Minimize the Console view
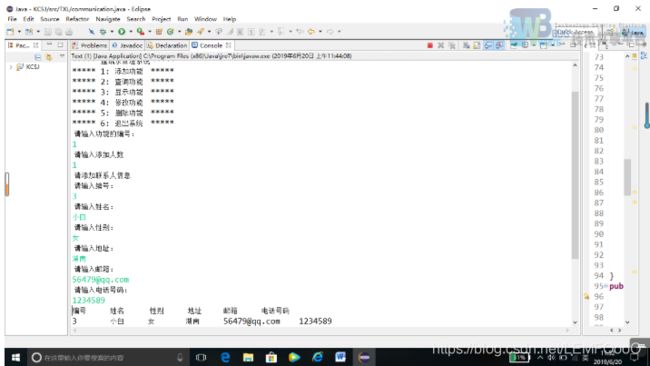650x366 pixels. point(562,44)
